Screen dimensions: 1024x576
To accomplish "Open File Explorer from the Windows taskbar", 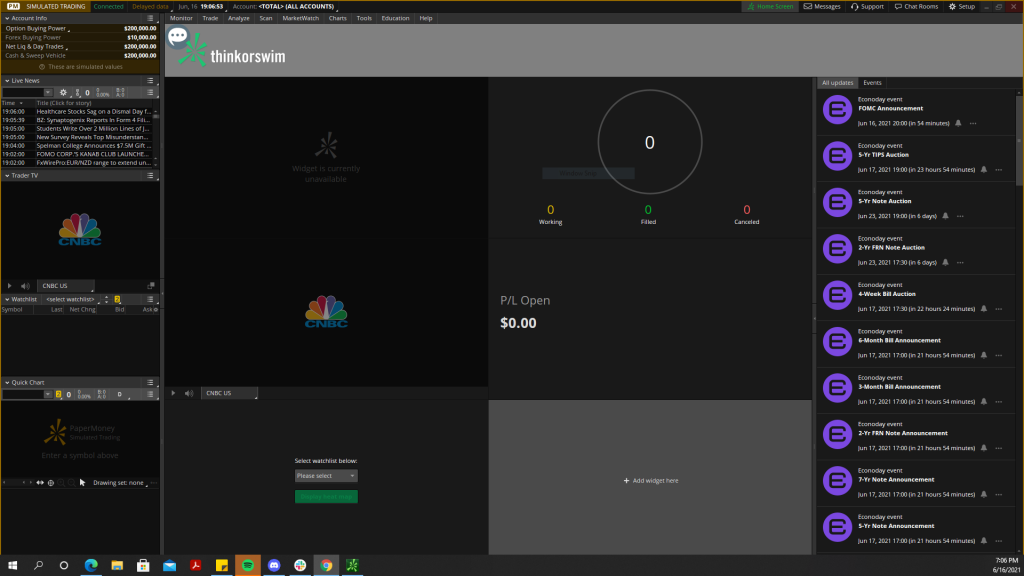I will pos(117,566).
